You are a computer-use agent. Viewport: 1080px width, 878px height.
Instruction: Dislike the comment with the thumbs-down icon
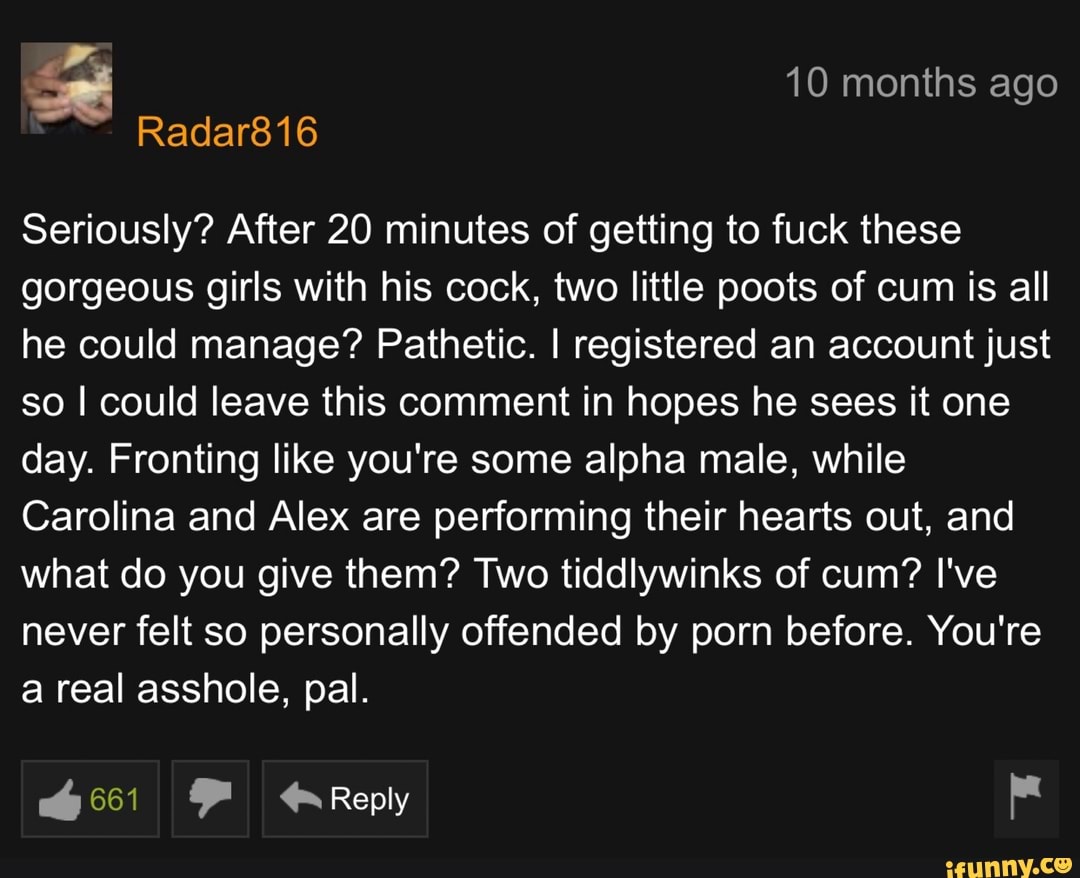(210, 799)
